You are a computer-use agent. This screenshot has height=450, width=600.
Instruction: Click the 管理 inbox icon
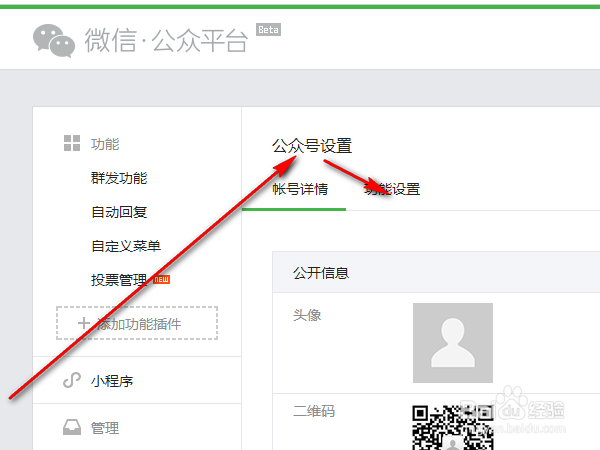72,427
